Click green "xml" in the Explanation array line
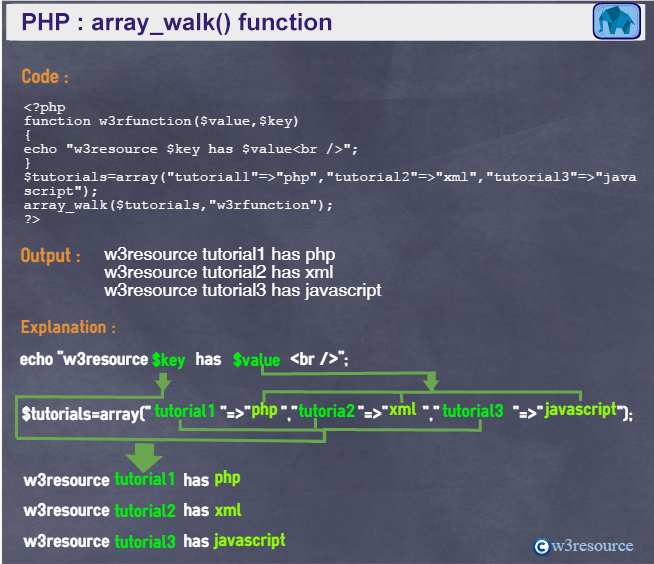Image resolution: width=654 pixels, height=564 pixels. [402, 409]
